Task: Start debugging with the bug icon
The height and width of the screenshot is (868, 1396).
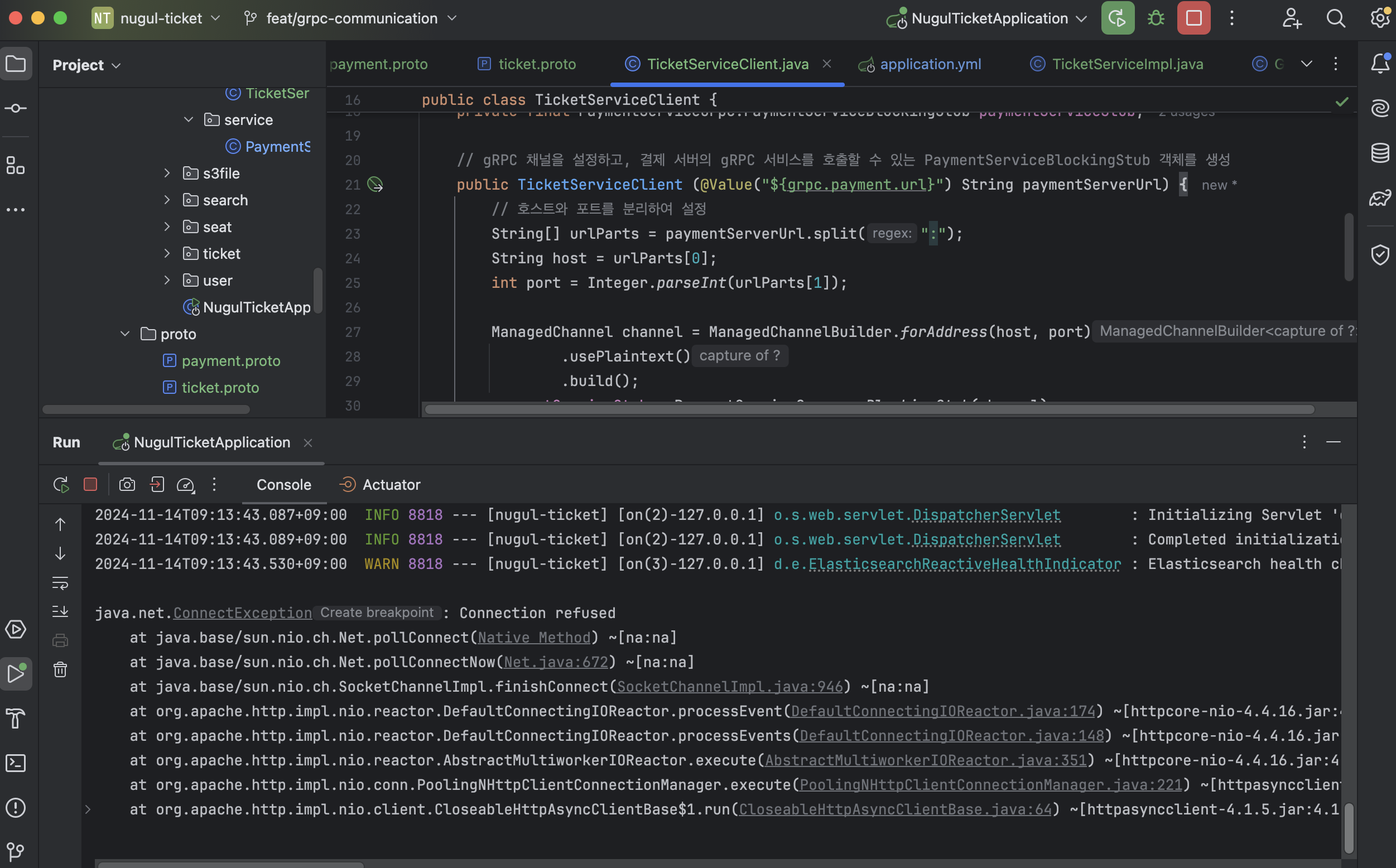Action: click(1156, 18)
